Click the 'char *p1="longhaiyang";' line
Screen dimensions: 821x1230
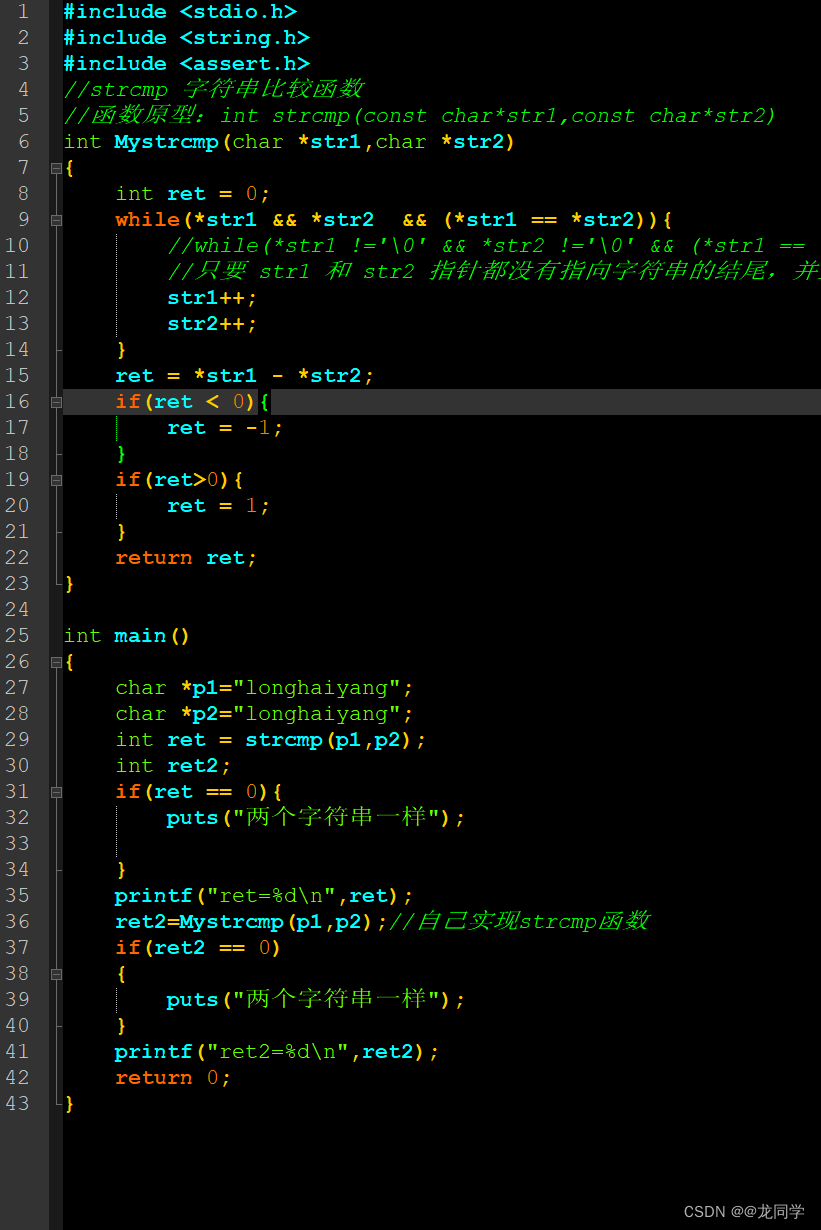click(x=264, y=688)
